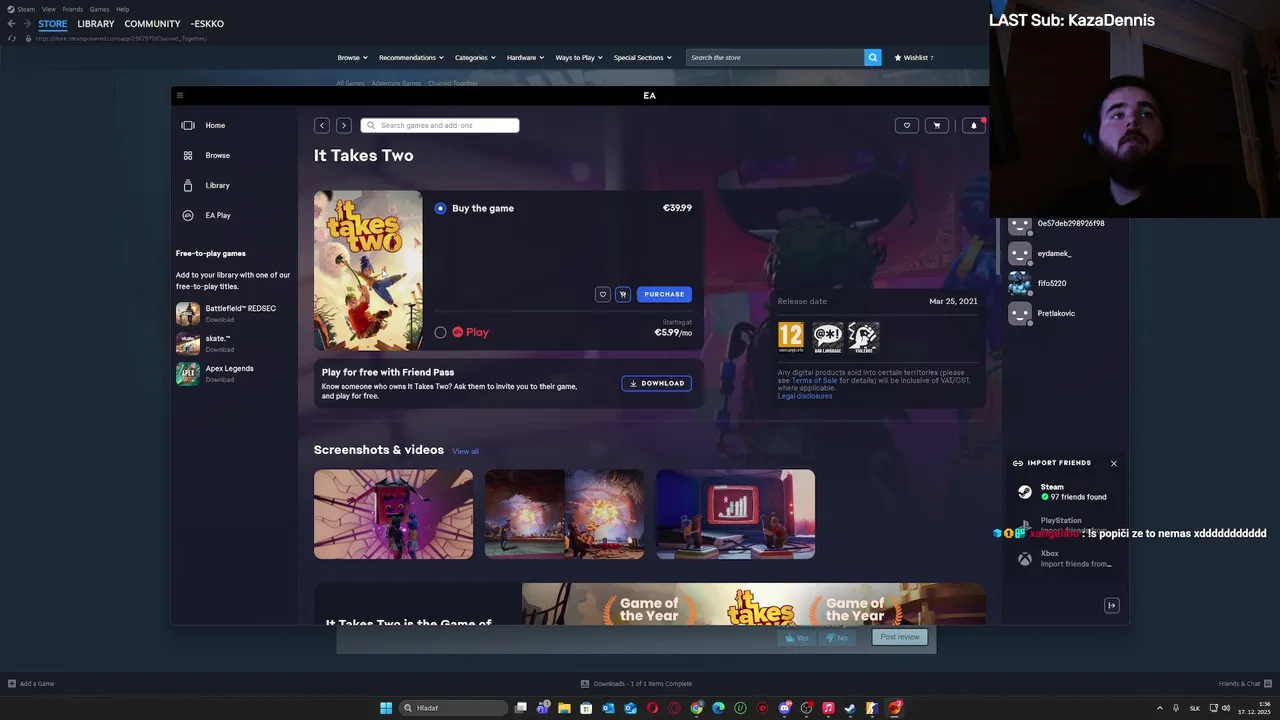This screenshot has height=720, width=1280.
Task: Add It Takes Two to wishlist
Action: coord(603,294)
